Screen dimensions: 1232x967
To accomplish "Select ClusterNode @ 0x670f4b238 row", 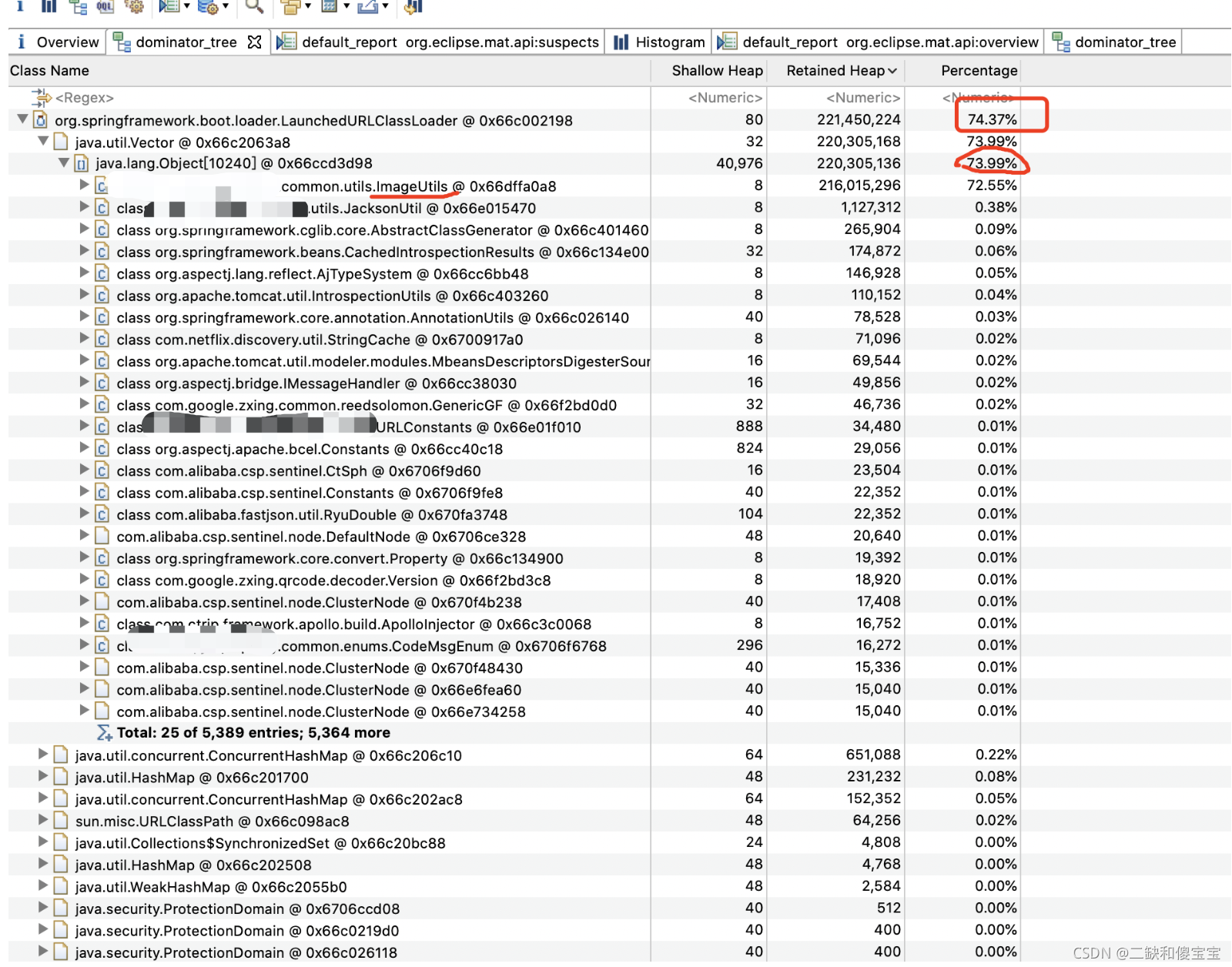I will pos(514,602).
